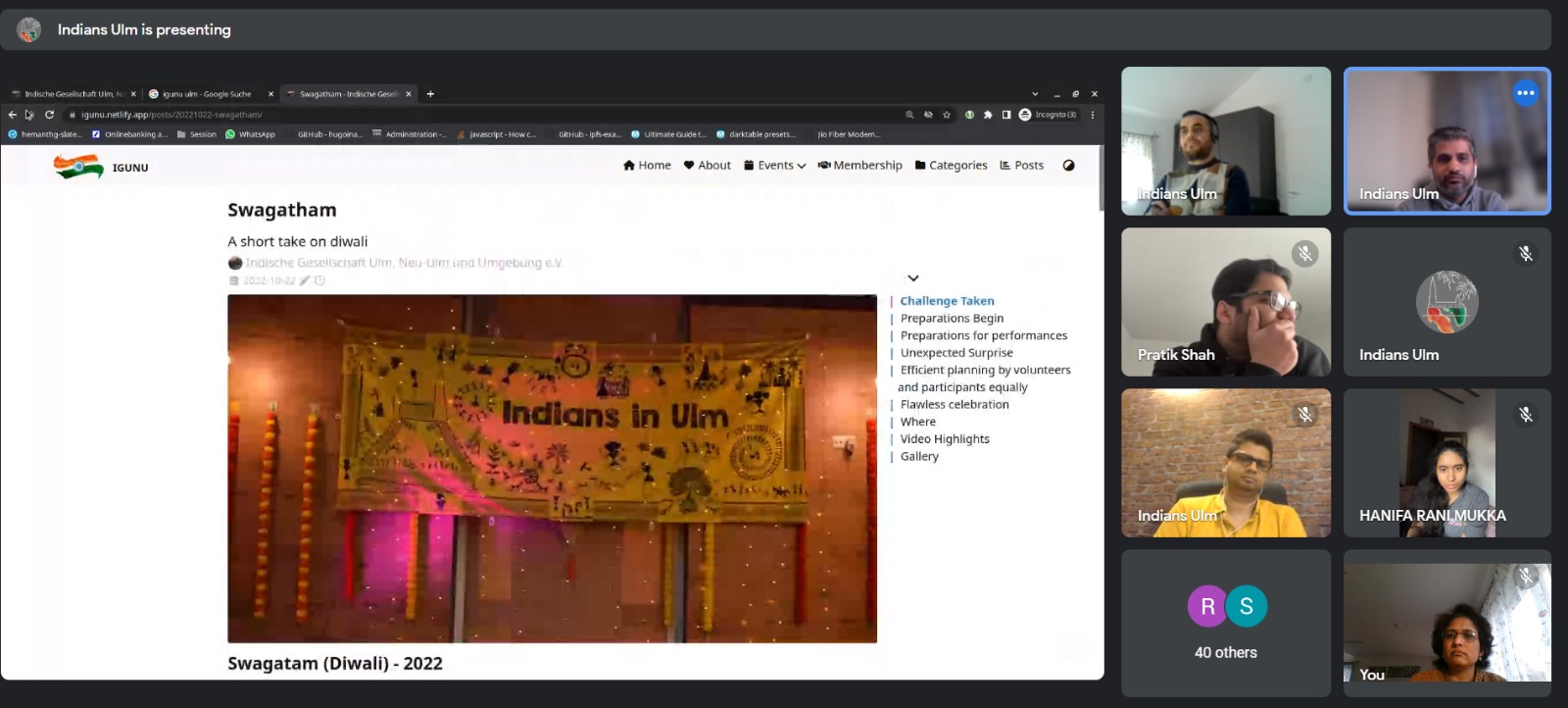Expand the Events dropdown menu
1568x708 pixels.
coord(774,166)
